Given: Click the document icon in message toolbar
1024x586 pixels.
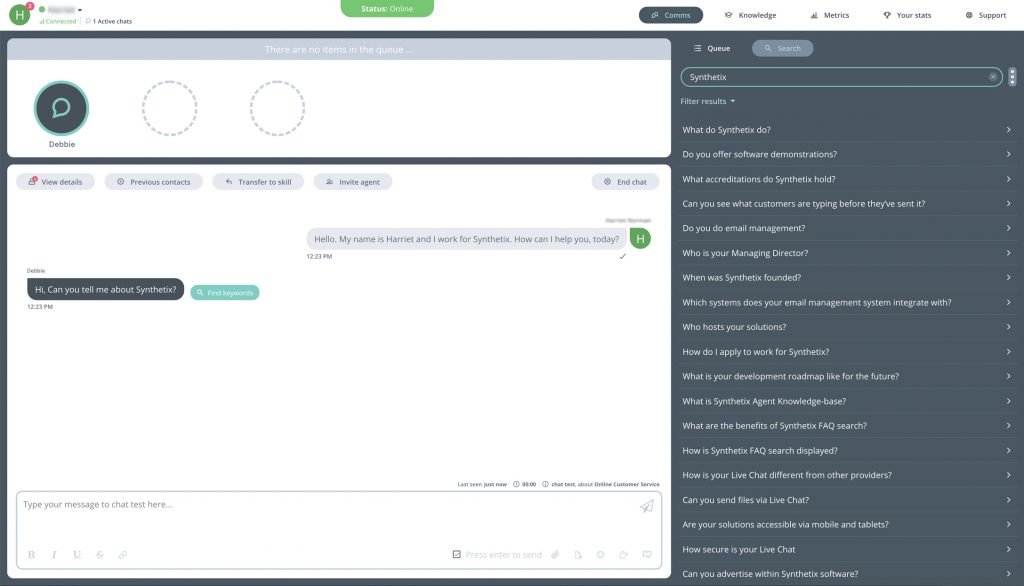Looking at the screenshot, I should click(578, 555).
